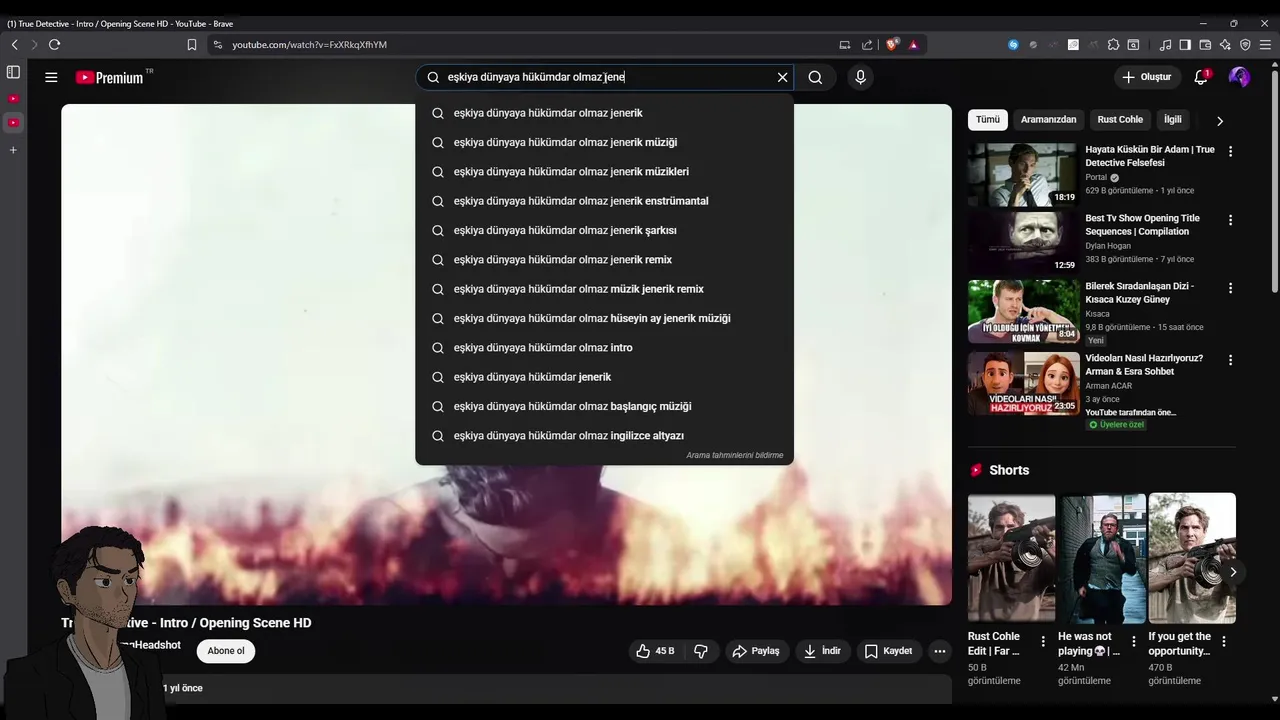Select suggestion ending in 'jenerik müzikleri'

604,172
